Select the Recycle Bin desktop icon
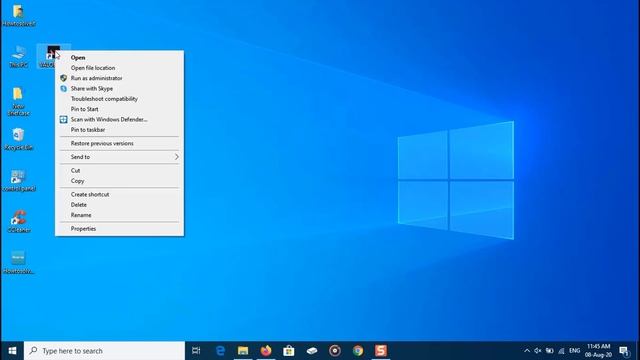This screenshot has width=640, height=360. click(x=18, y=139)
